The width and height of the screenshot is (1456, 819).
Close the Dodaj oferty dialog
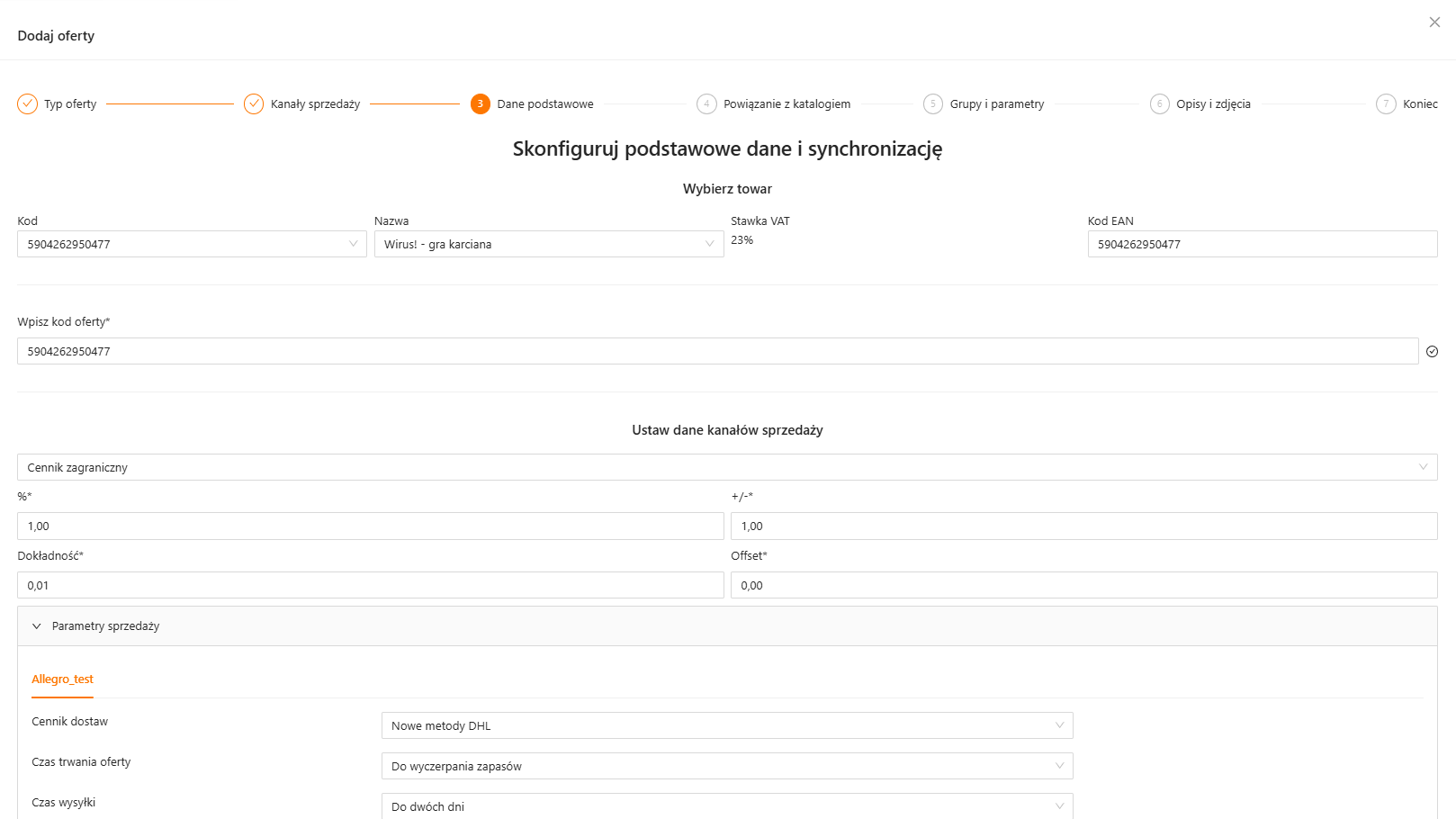[x=1434, y=22]
